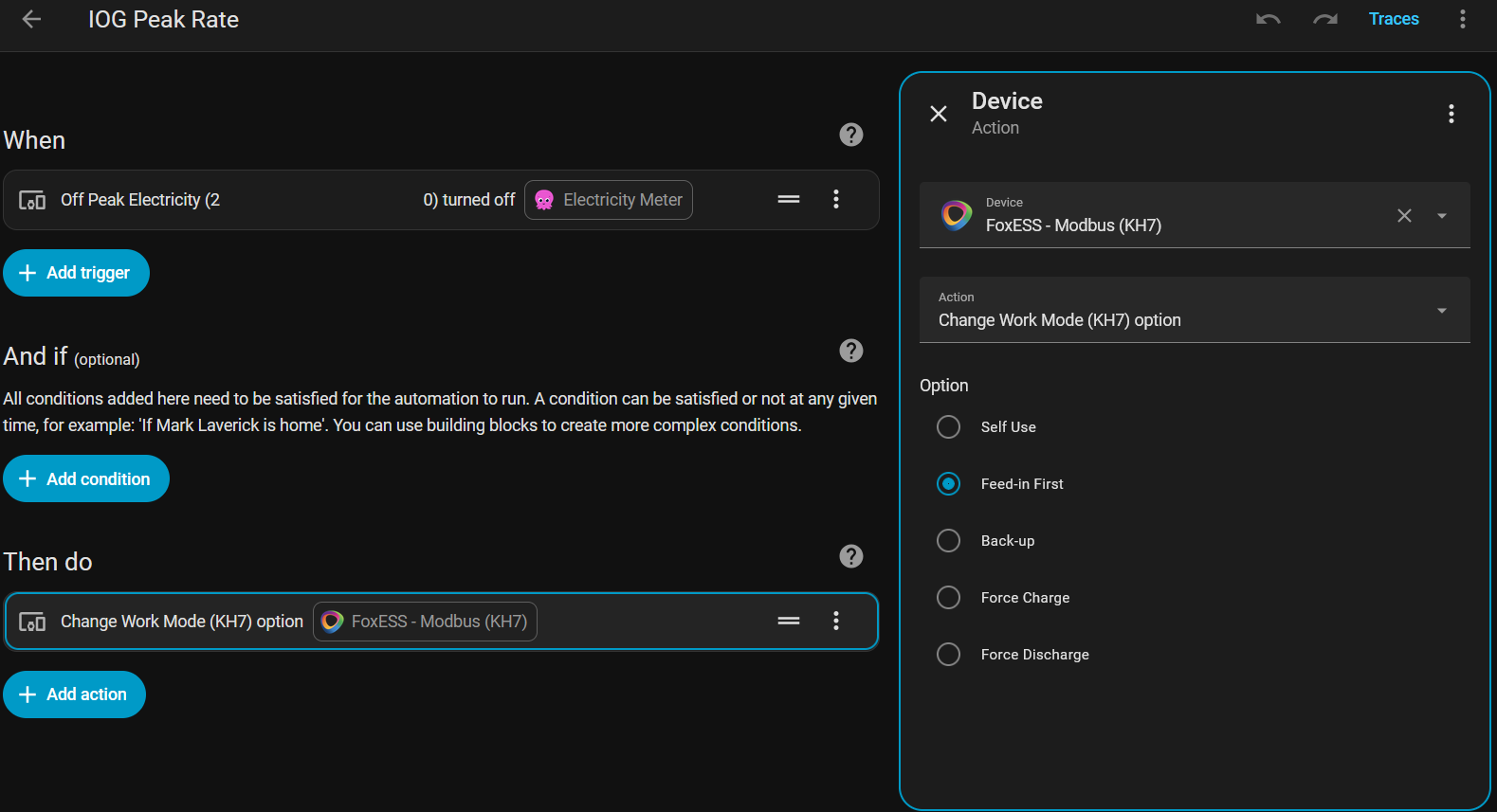1497x812 pixels.
Task: Select the Self Use radio option
Action: click(x=948, y=427)
